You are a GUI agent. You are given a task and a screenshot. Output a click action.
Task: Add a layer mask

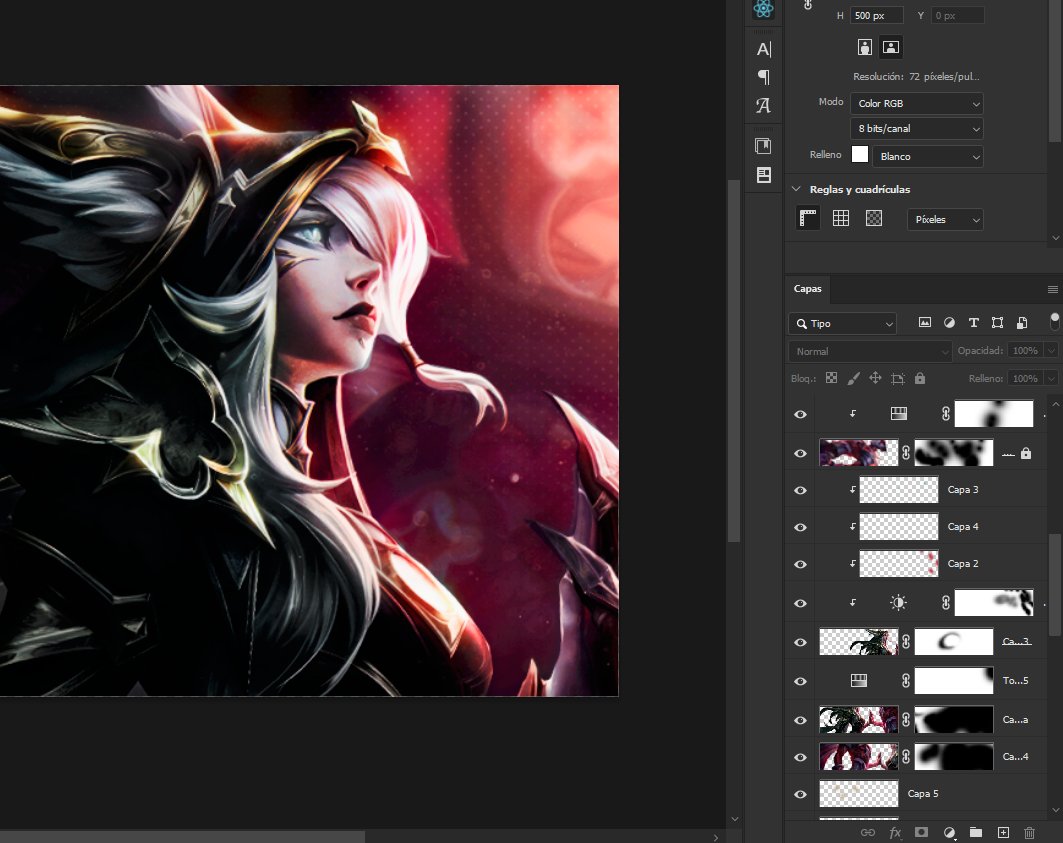click(921, 832)
